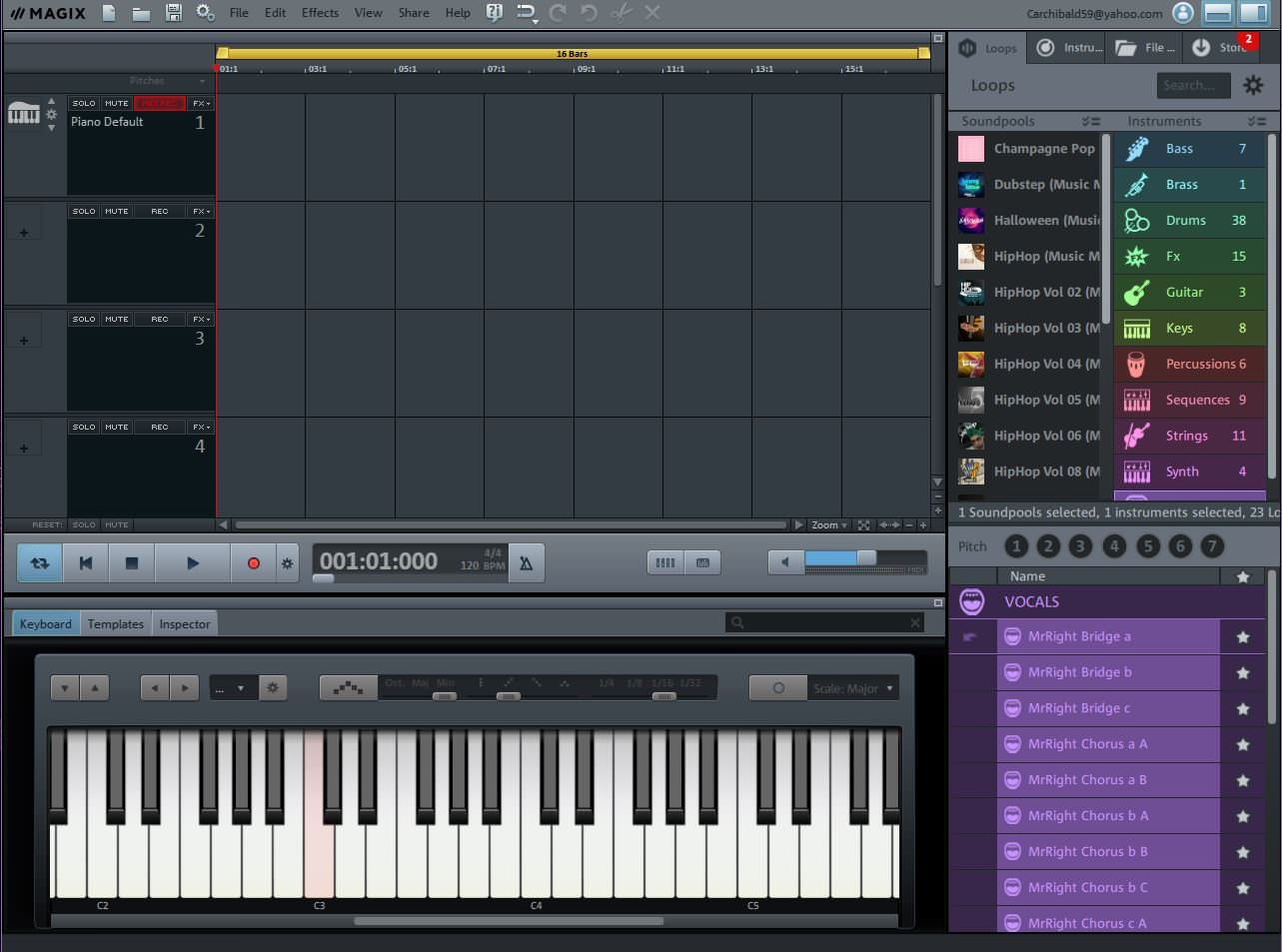1282x952 pixels.
Task: Select the Guitar instrument category
Action: 1189,293
